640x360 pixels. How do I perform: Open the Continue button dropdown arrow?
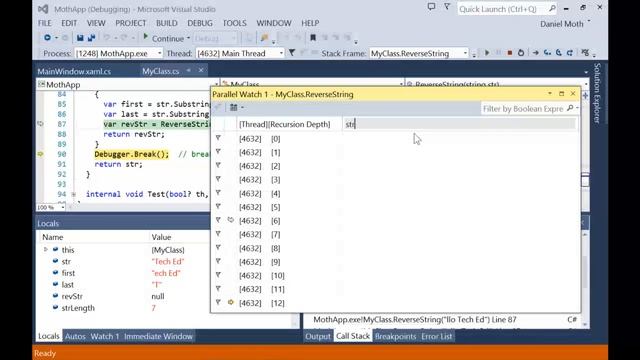(x=188, y=38)
